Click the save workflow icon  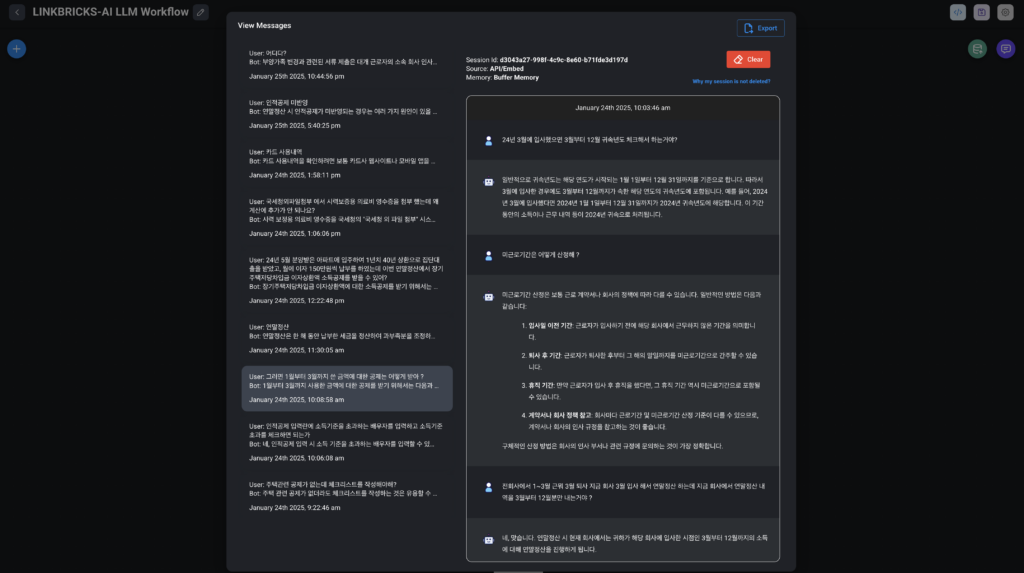pos(982,12)
